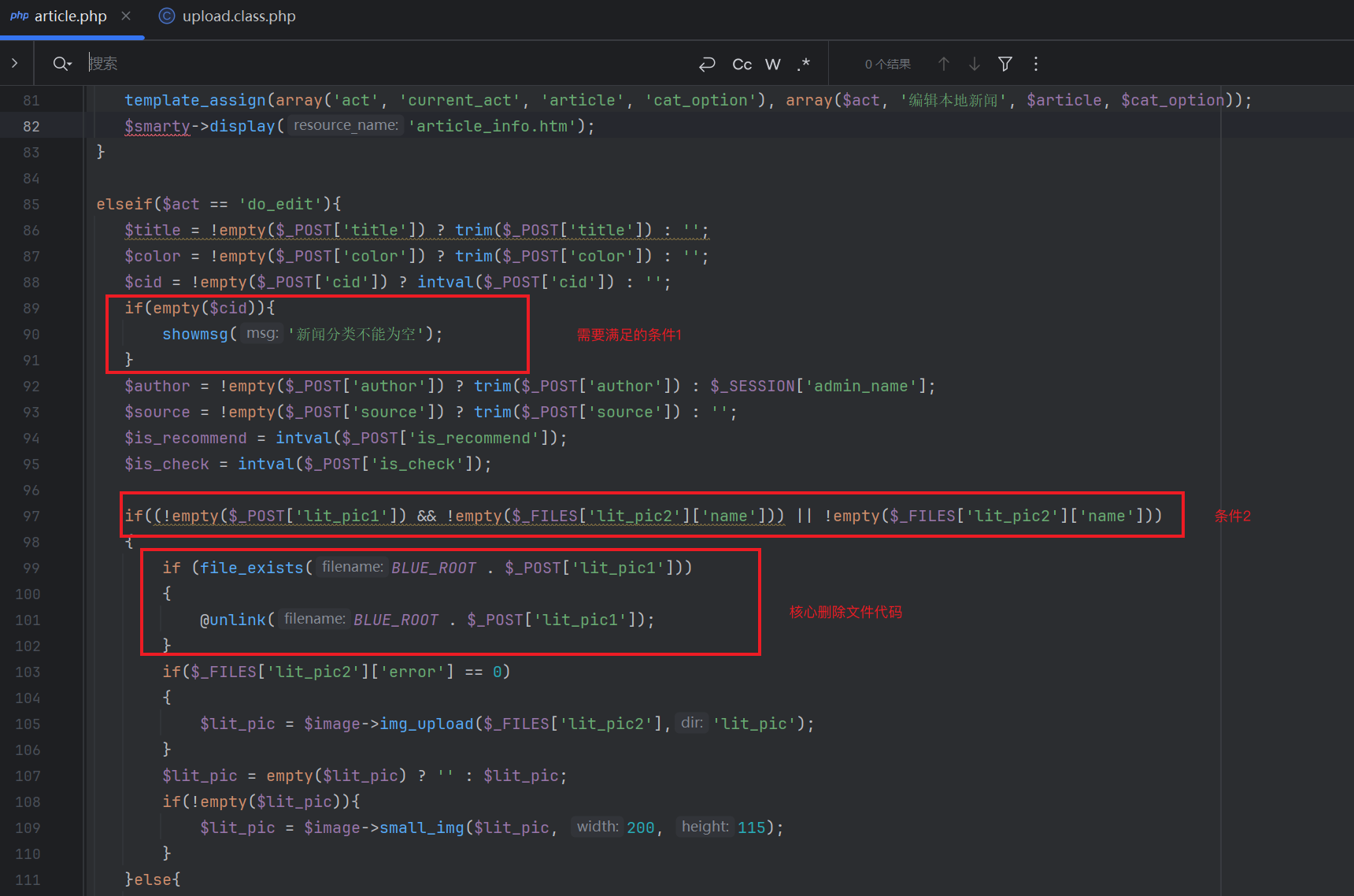
Task: Click the resource_name: parameter hint
Action: click(346, 125)
